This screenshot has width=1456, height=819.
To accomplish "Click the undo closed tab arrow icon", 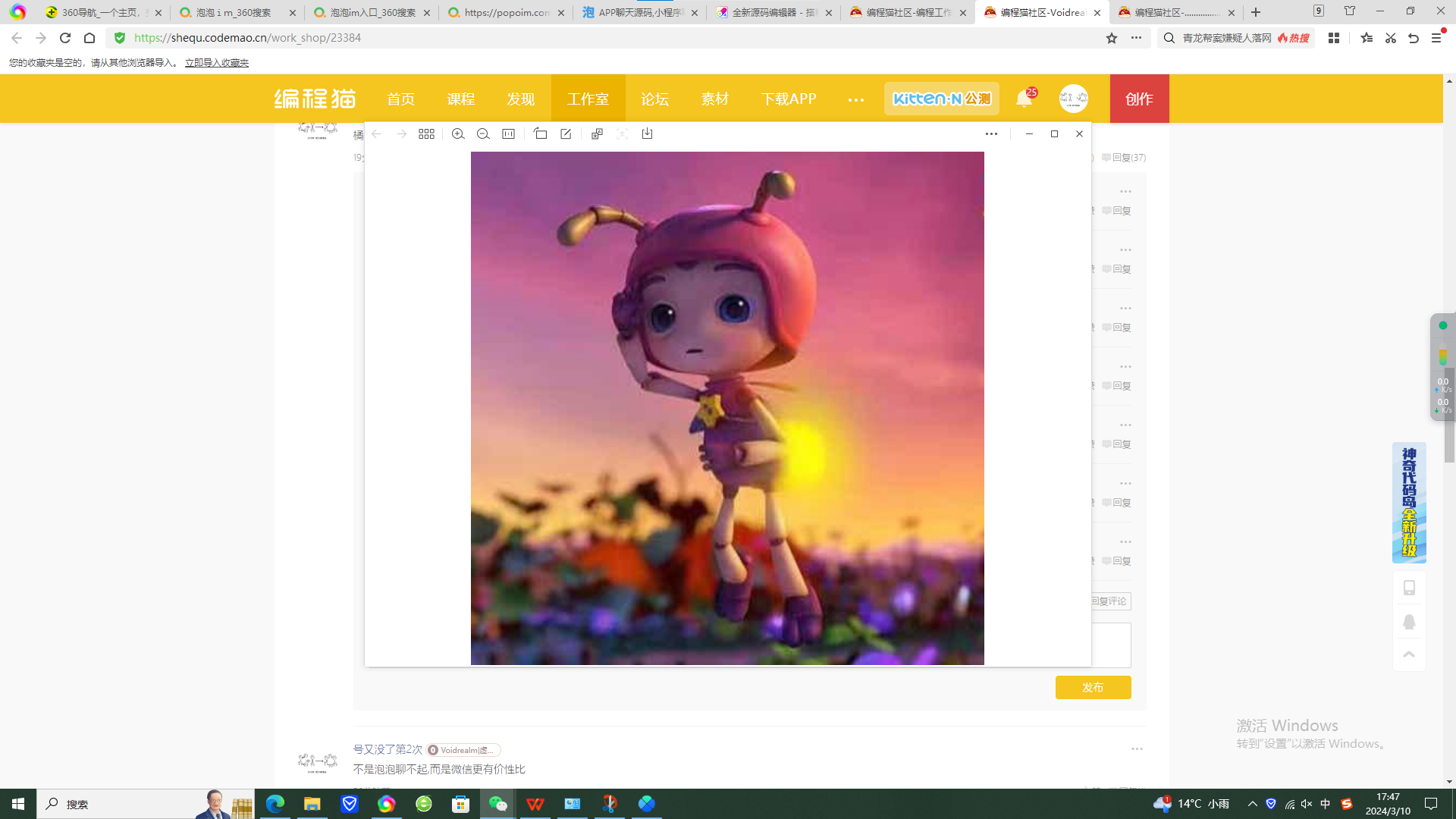I will pyautogui.click(x=1414, y=38).
